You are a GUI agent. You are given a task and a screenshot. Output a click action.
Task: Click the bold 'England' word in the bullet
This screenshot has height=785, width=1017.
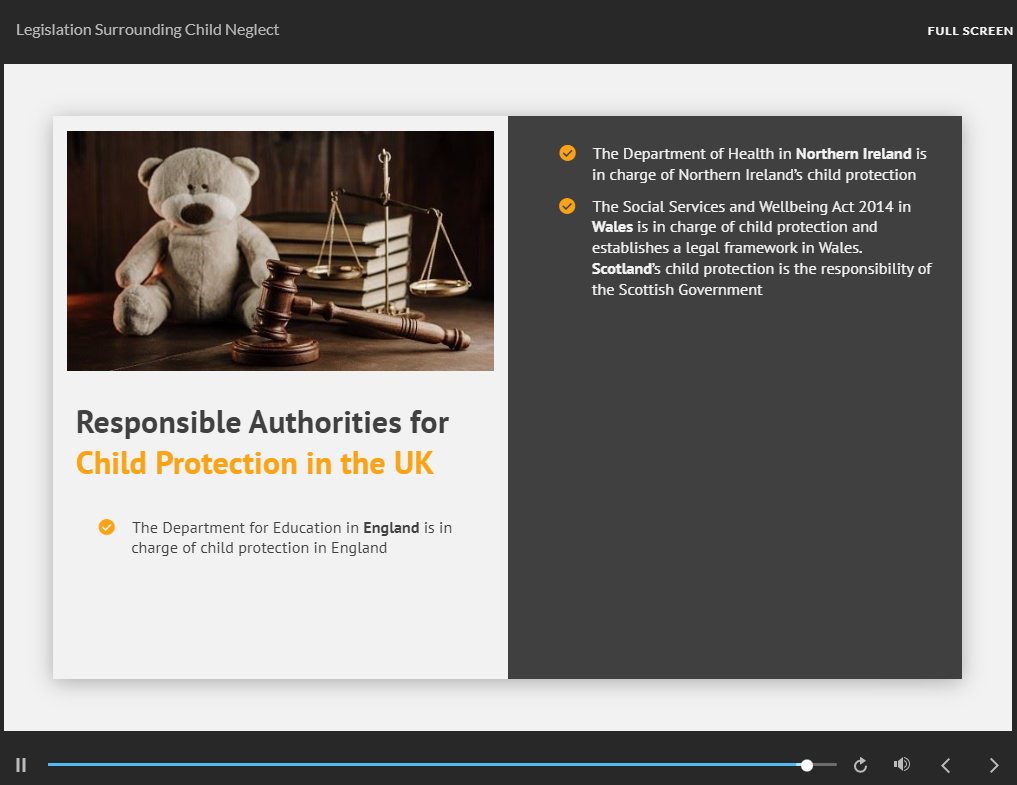click(x=391, y=527)
